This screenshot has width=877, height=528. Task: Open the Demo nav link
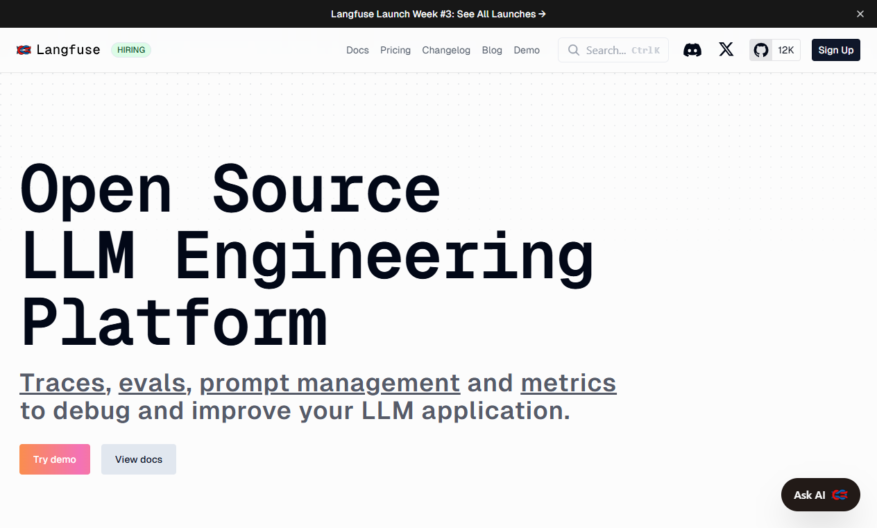coord(526,50)
